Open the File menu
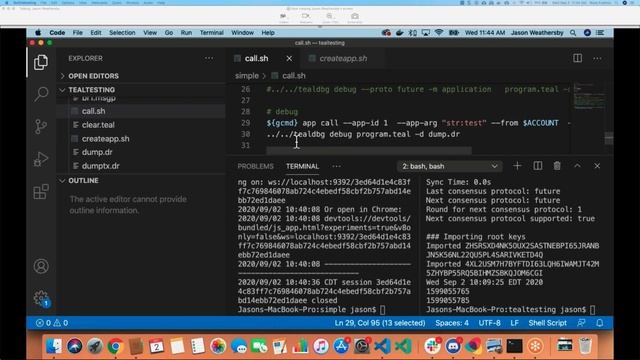Screen dimensions: 640x360 click(78, 33)
